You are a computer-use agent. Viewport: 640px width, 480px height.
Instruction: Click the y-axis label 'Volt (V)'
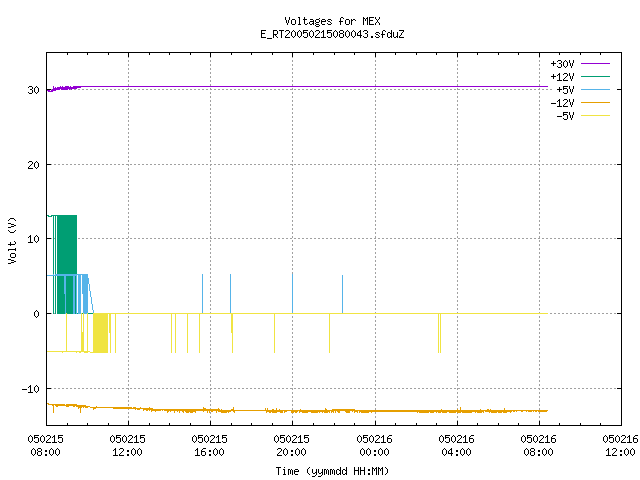point(12,241)
